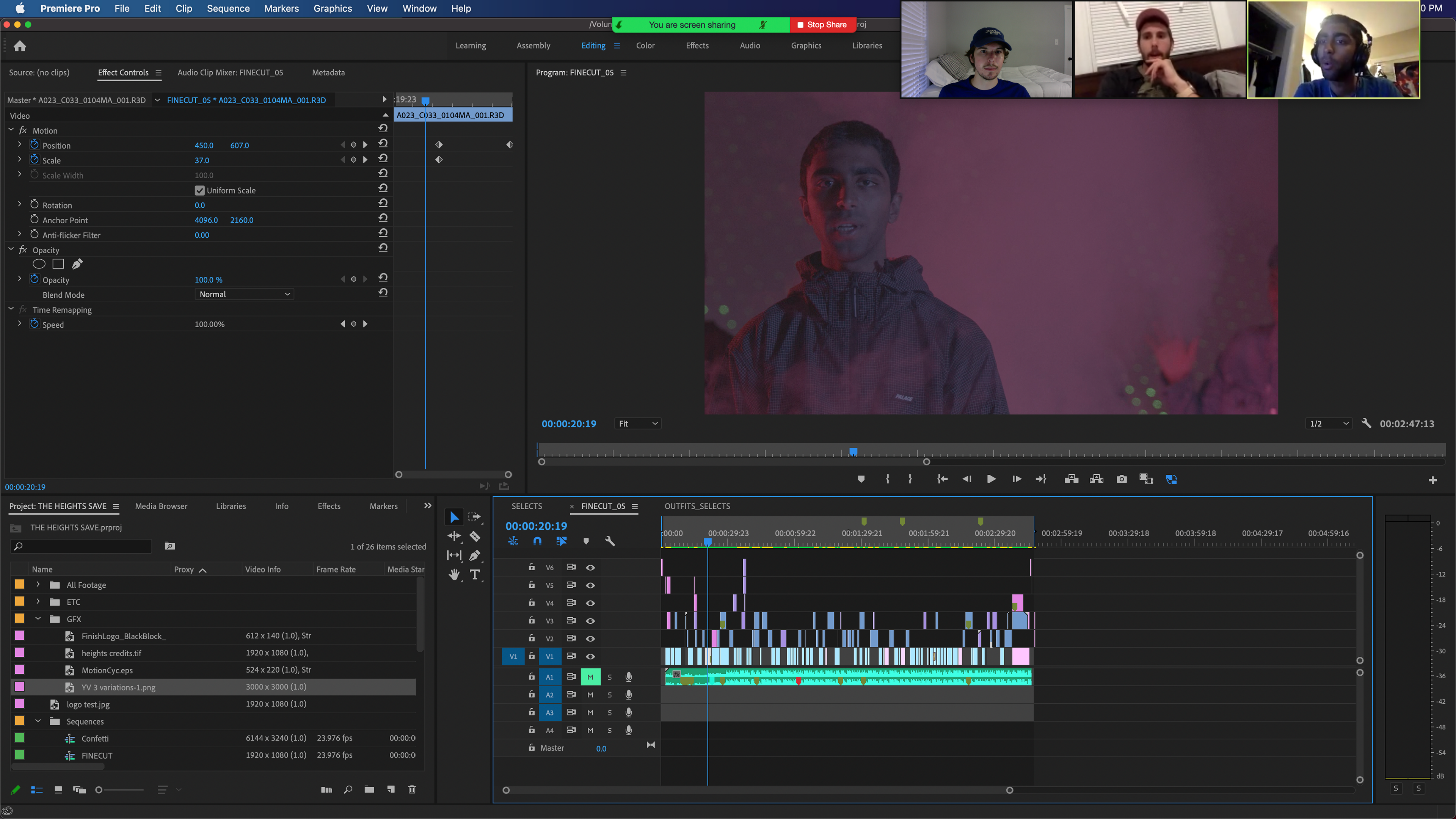This screenshot has height=819, width=1456.
Task: Switch to OUTFITS_SELECTS sequence tab
Action: point(697,507)
